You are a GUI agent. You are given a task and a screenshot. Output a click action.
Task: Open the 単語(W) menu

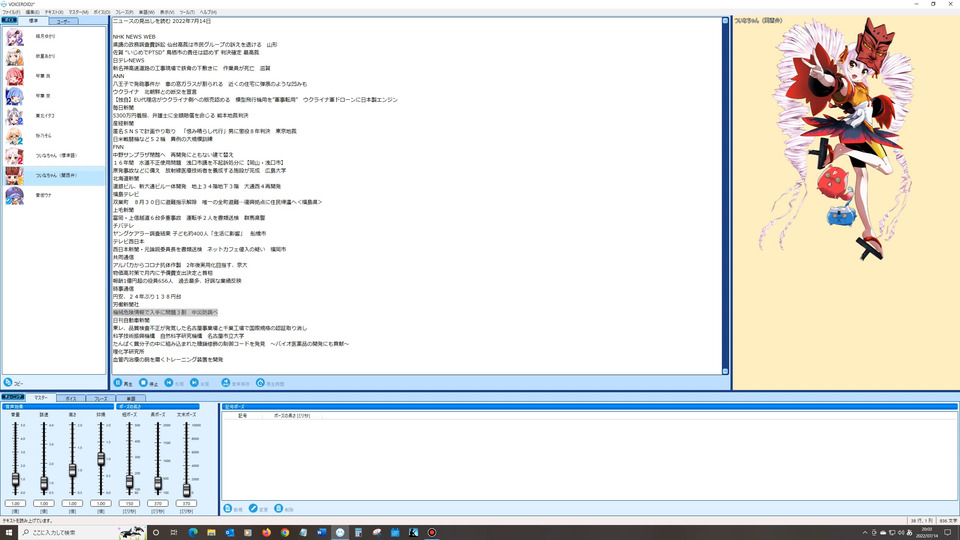tap(147, 12)
